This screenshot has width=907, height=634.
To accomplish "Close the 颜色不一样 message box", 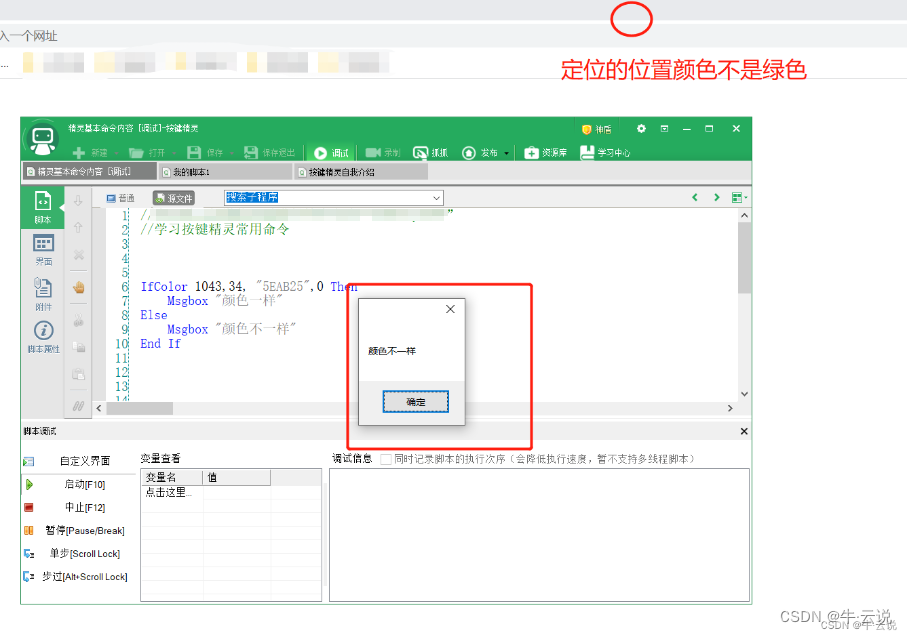I will point(450,309).
